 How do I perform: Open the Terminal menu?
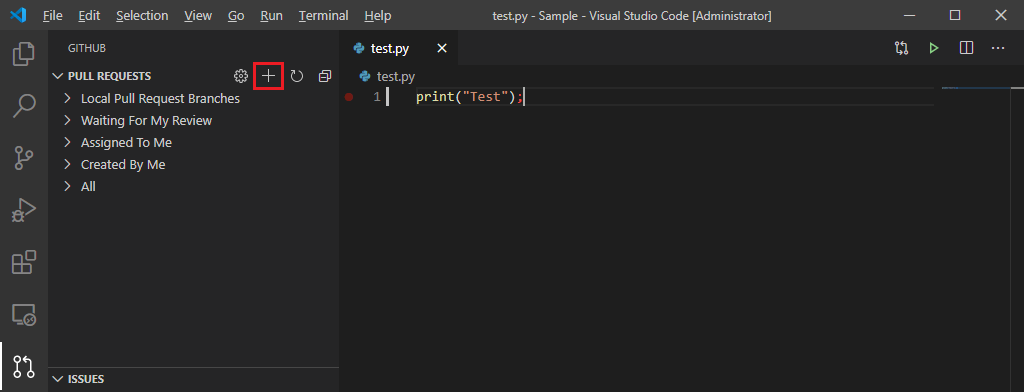coord(323,15)
